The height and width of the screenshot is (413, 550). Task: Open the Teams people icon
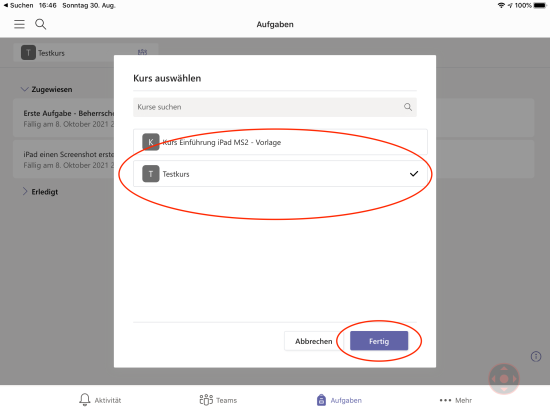(206, 400)
